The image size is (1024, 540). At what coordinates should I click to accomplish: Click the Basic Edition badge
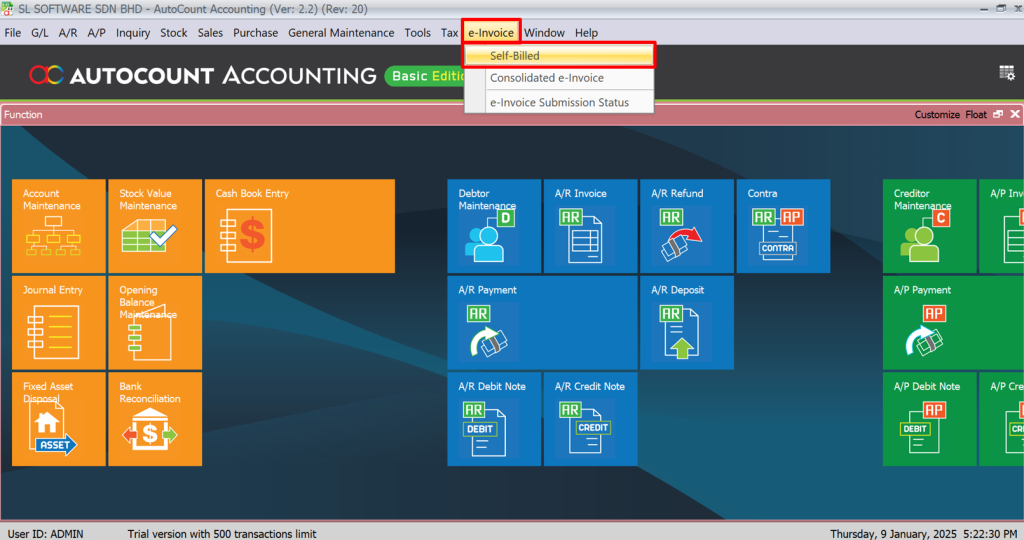coord(426,76)
